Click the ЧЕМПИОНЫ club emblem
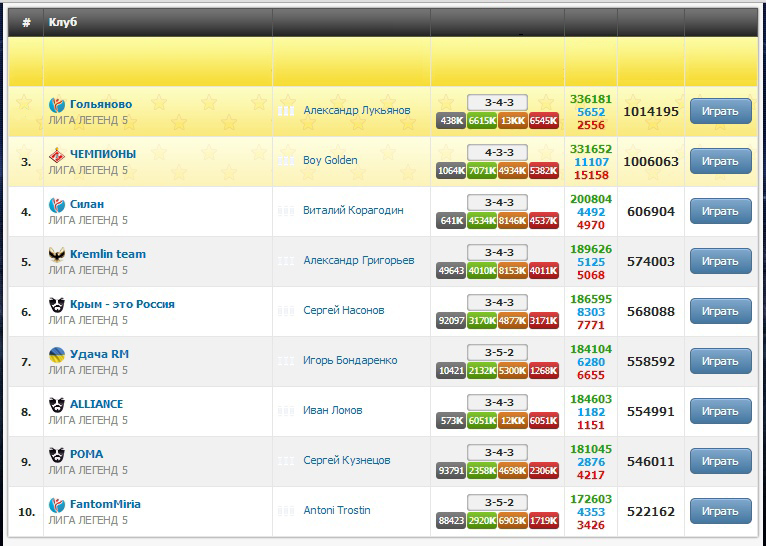Viewport: 766px width, 546px height. point(57,154)
